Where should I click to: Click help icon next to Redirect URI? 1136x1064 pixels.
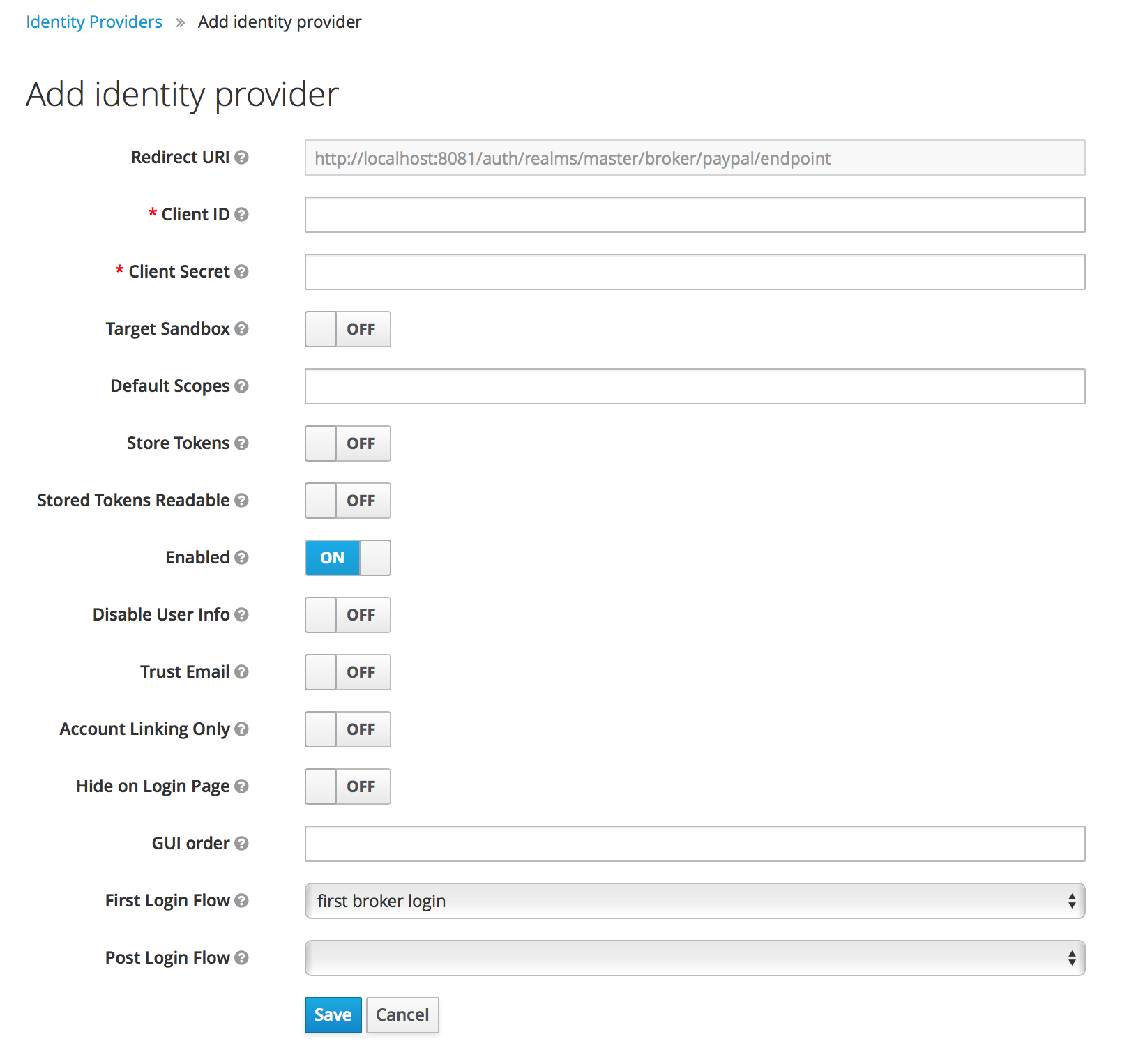[x=241, y=158]
